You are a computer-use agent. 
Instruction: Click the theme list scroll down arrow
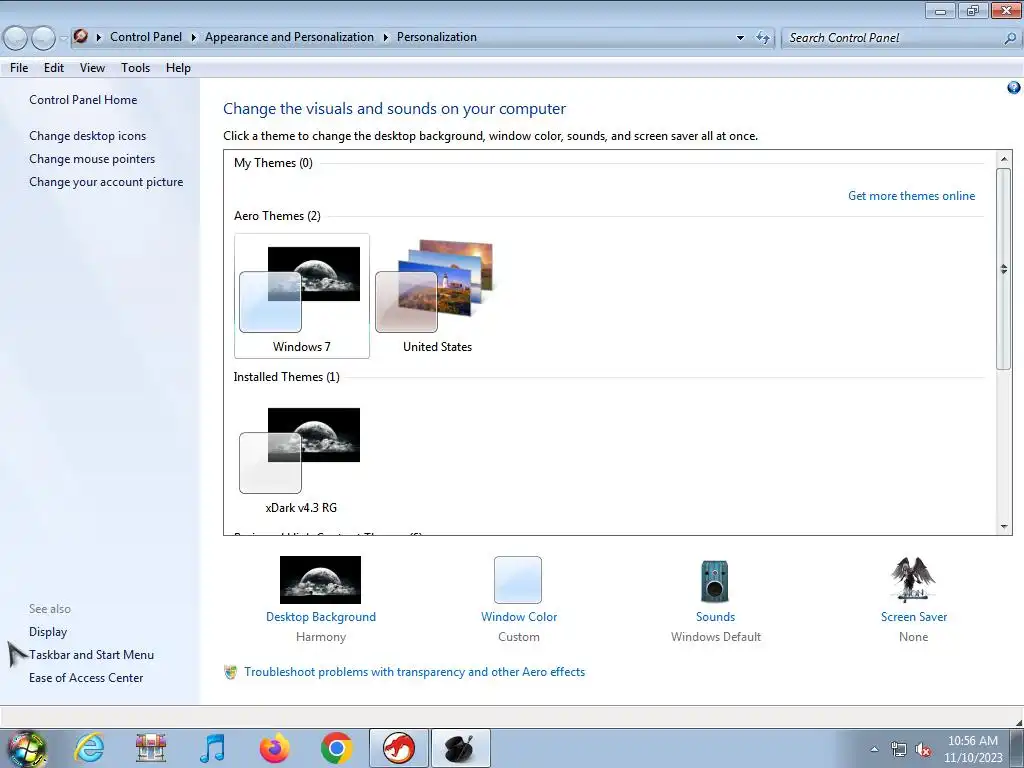(x=1004, y=526)
